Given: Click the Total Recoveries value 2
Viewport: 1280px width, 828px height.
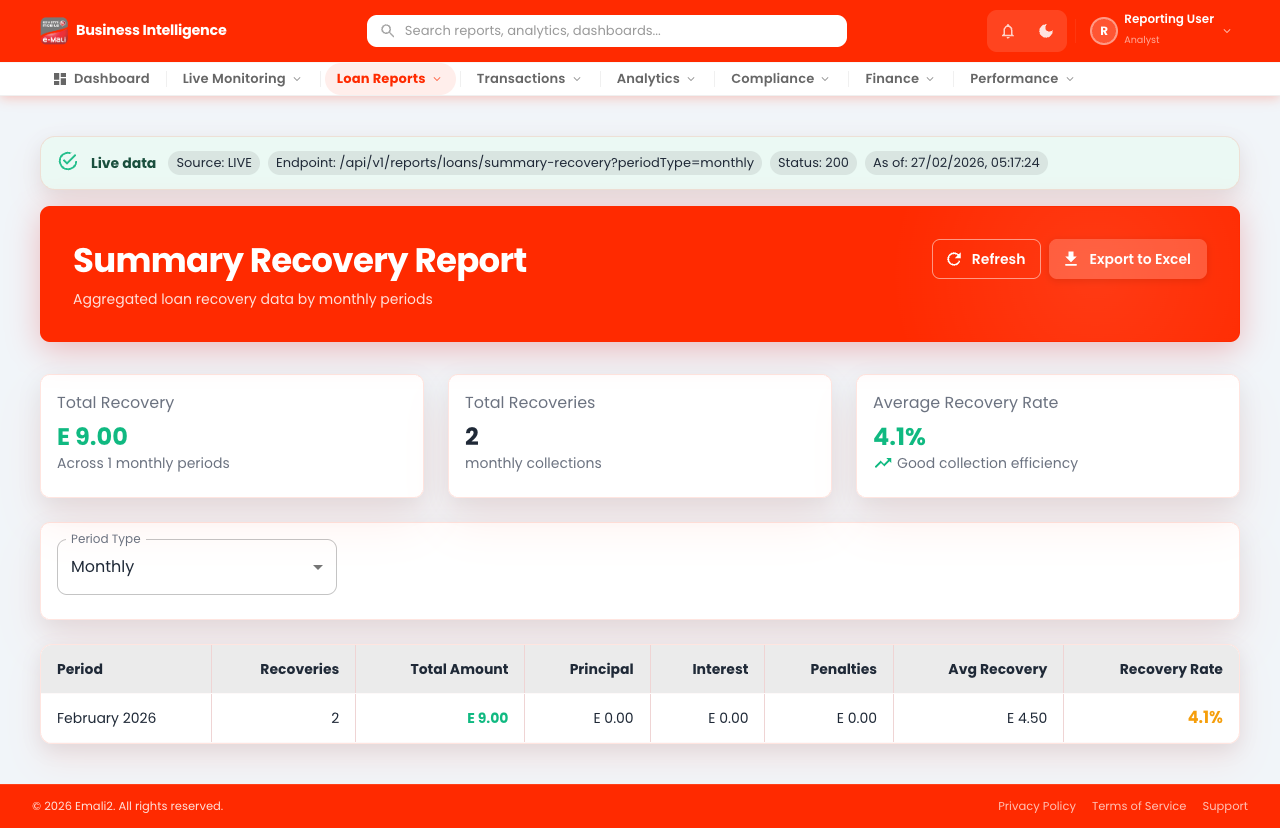Looking at the screenshot, I should point(472,437).
